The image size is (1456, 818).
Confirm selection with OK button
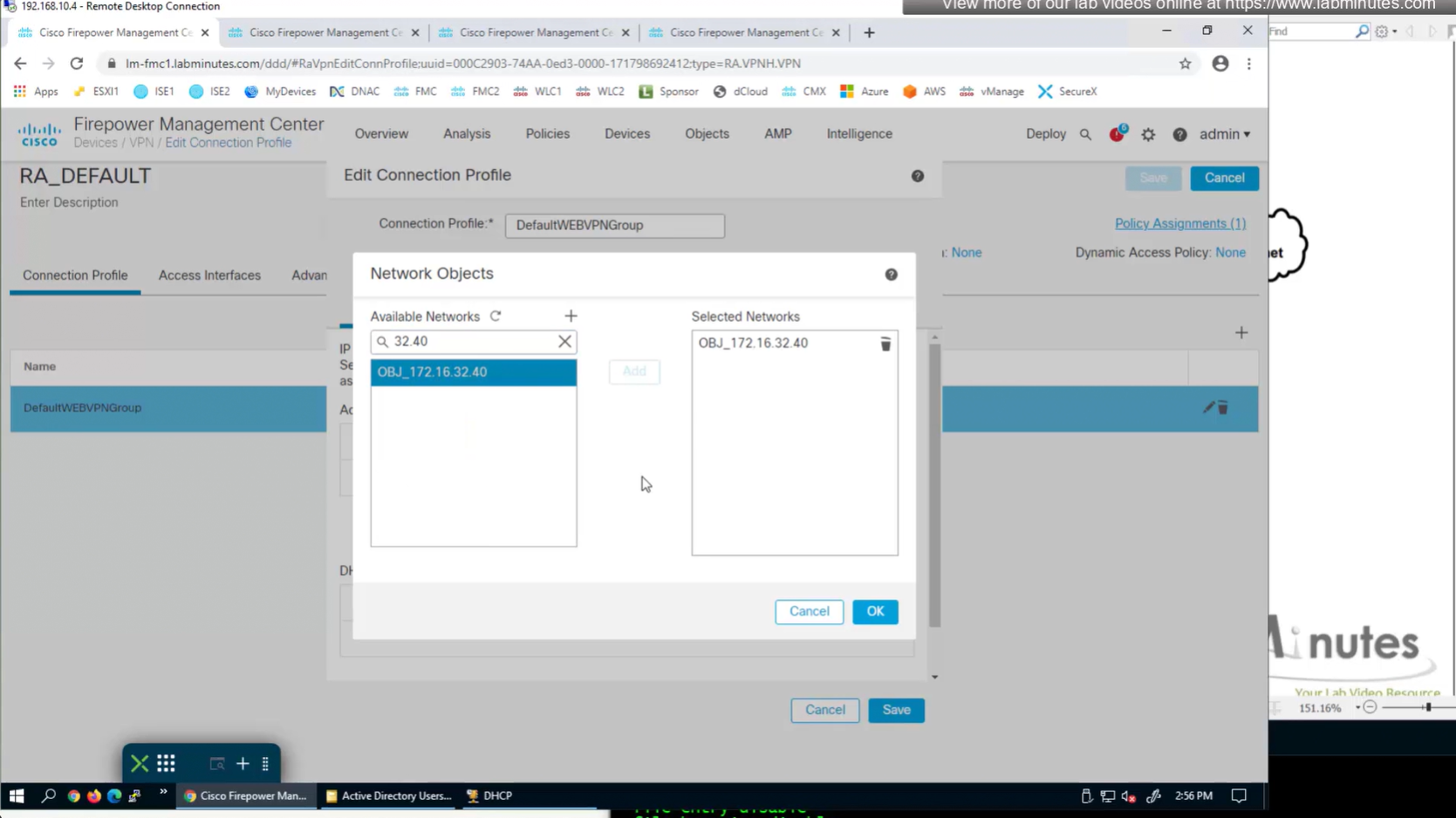(875, 611)
